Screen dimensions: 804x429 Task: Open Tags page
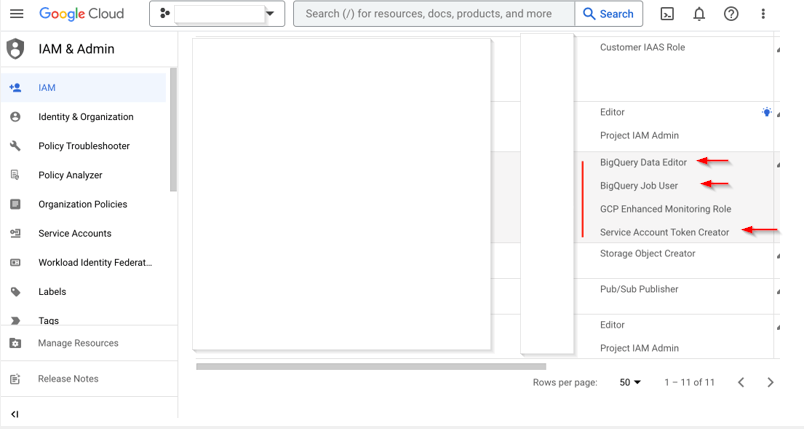coord(49,320)
